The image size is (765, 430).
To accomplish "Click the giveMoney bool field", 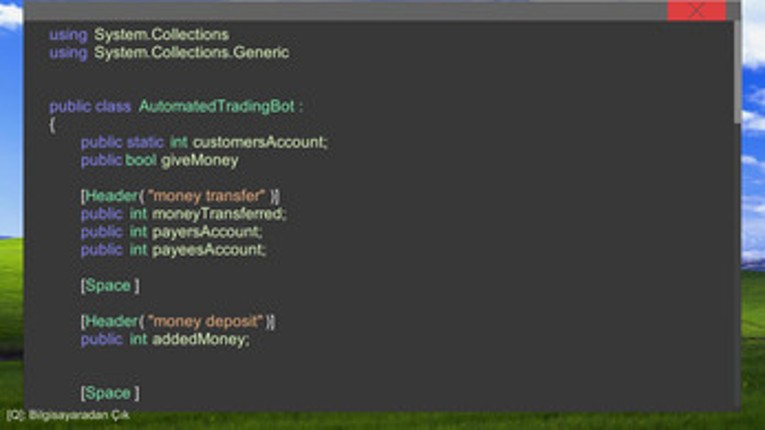I will (x=199, y=160).
